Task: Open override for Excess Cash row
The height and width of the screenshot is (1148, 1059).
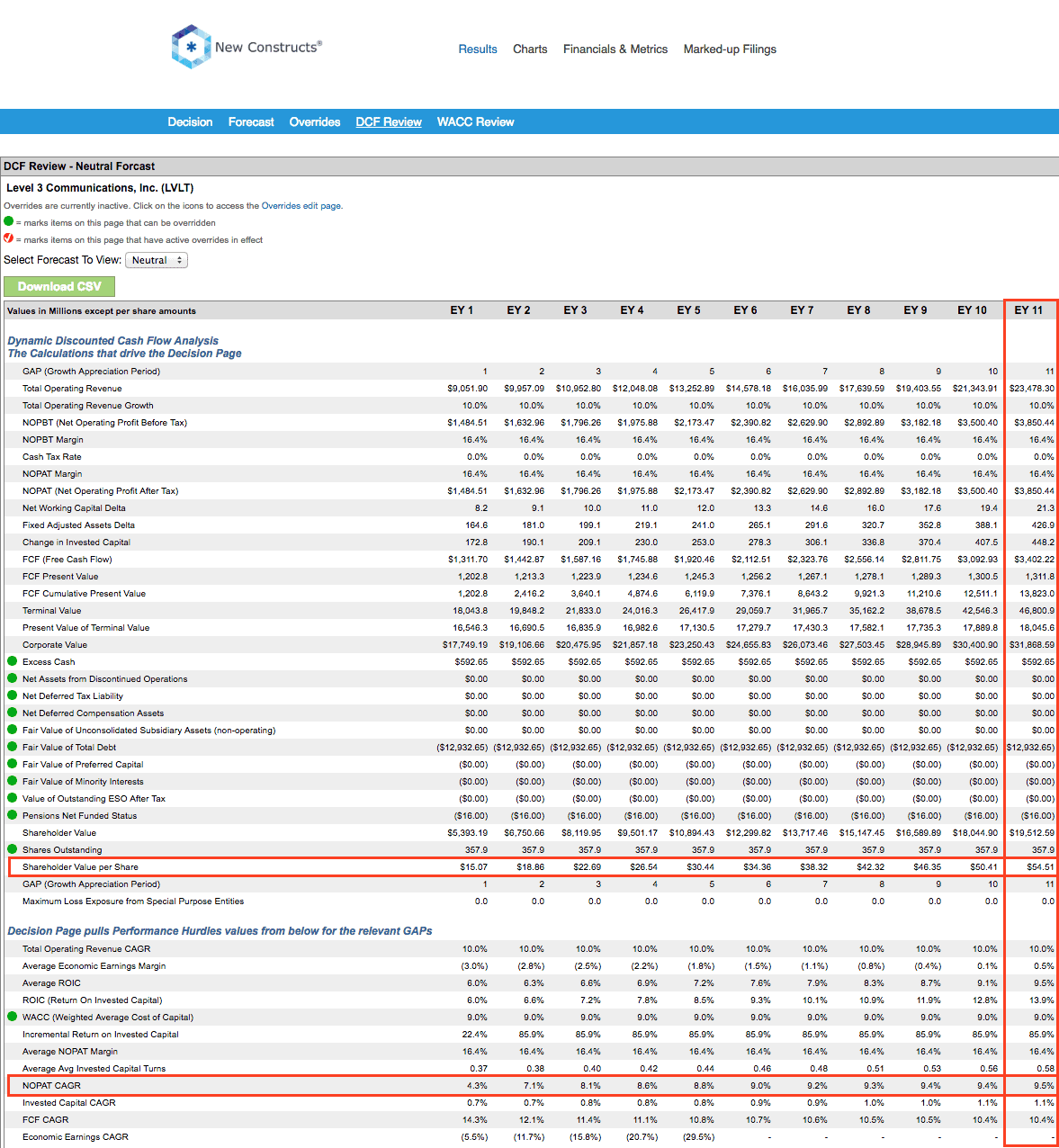Action: click(13, 661)
